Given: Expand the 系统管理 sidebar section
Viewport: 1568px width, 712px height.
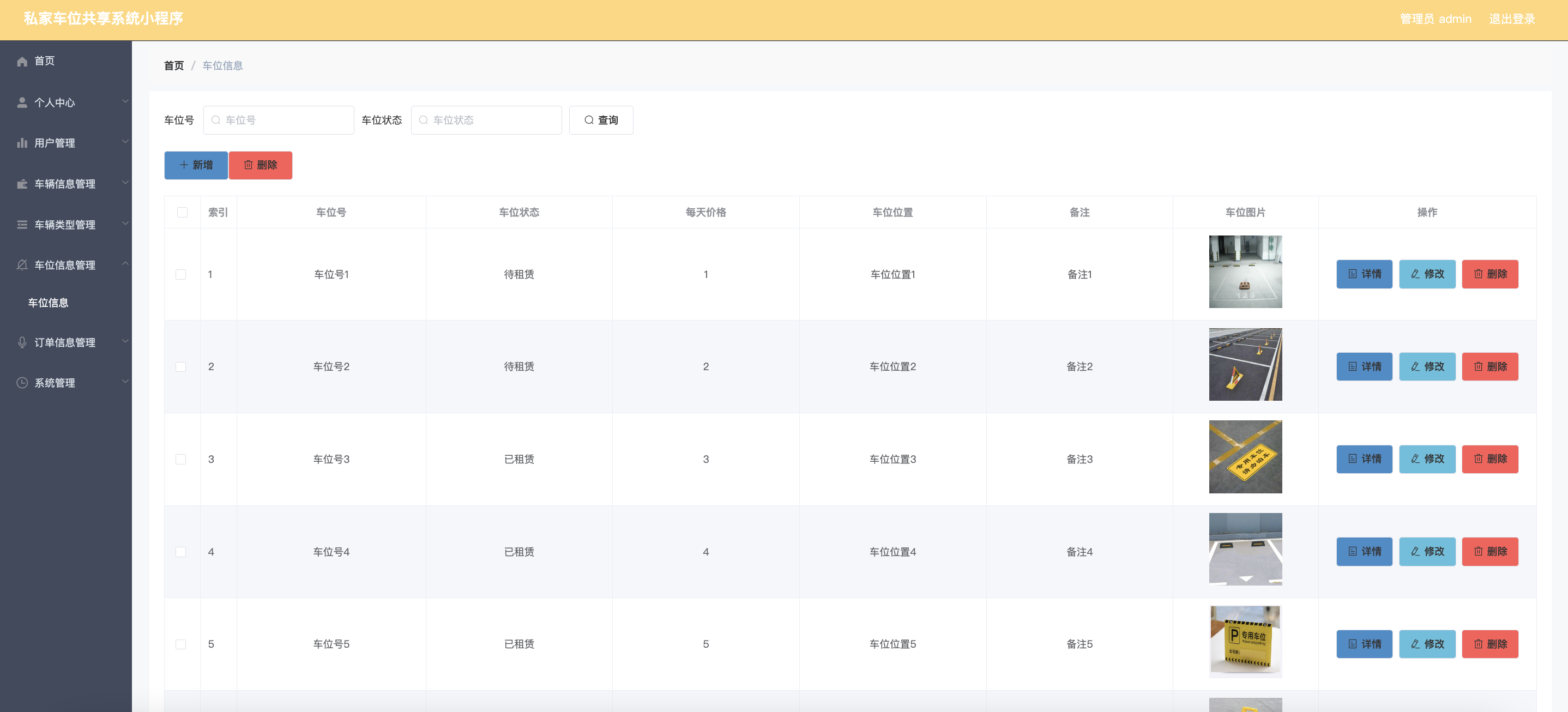Looking at the screenshot, I should tap(65, 383).
